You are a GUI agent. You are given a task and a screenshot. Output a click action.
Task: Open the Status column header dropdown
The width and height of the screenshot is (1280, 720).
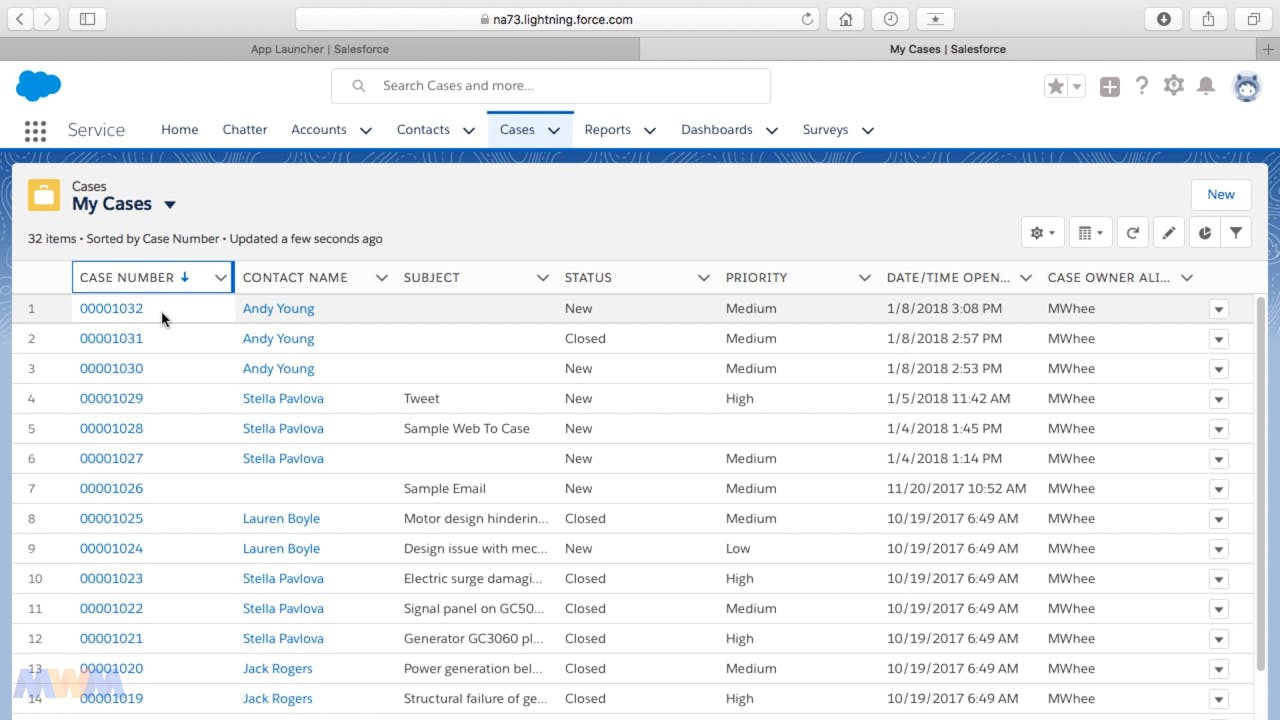click(x=703, y=278)
